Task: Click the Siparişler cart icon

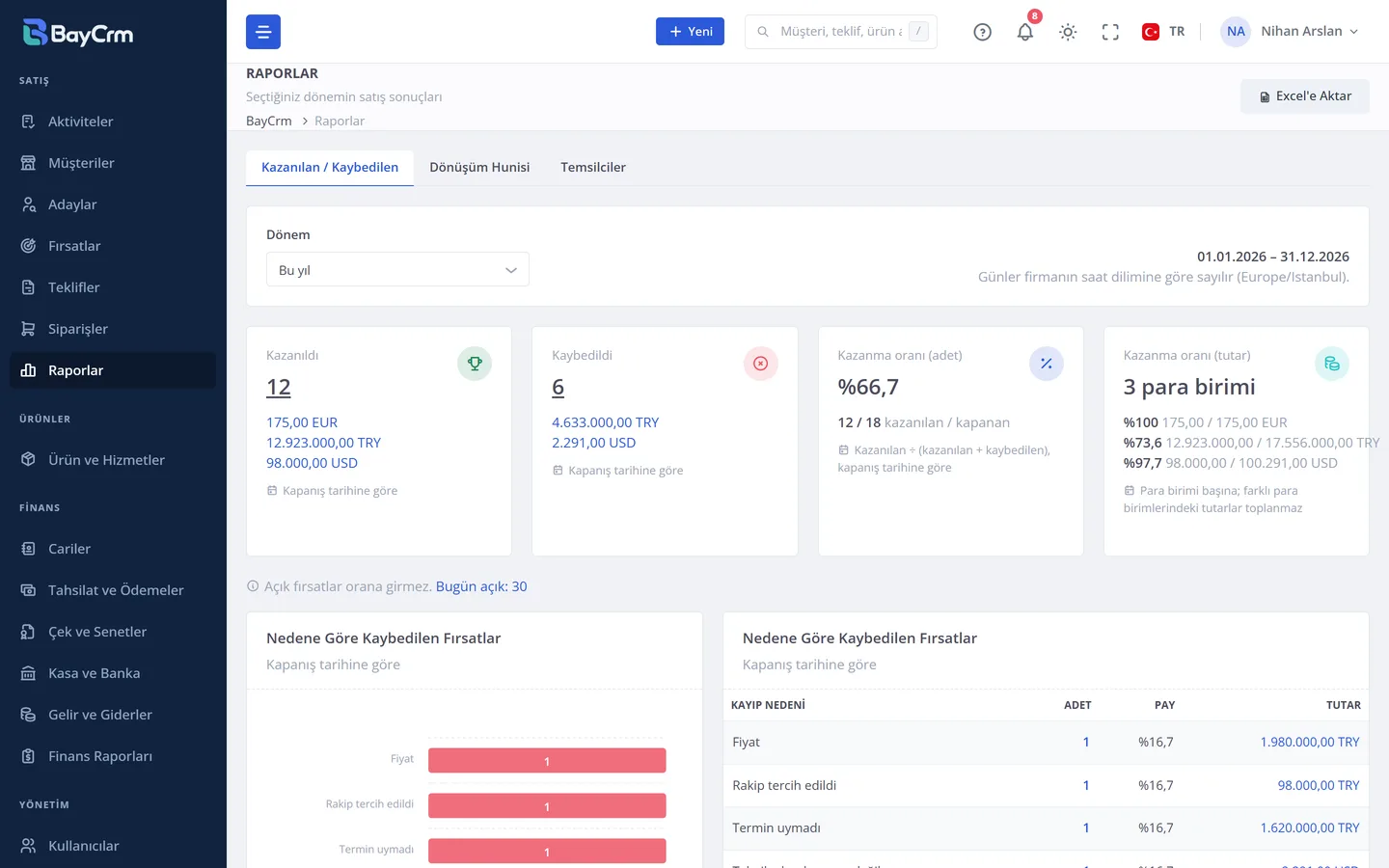Action: [x=29, y=329]
